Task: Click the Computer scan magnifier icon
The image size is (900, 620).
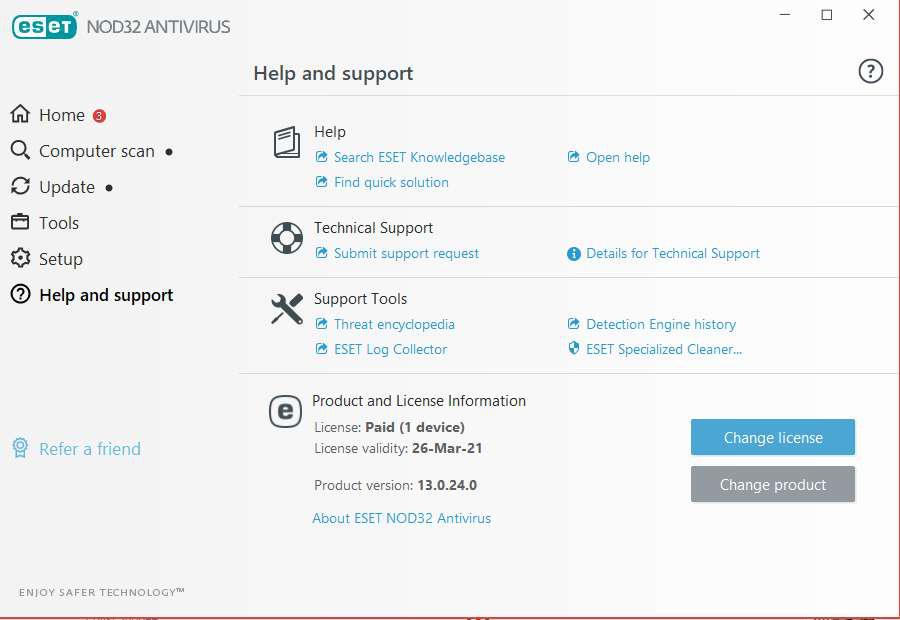Action: [x=20, y=150]
